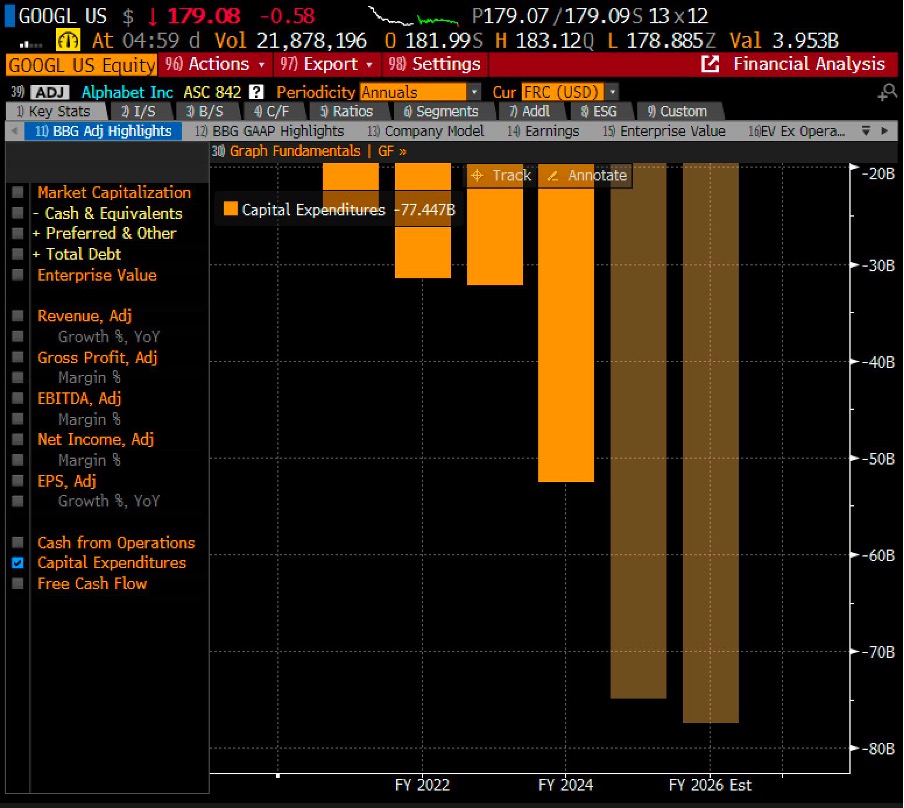Switch to BBG GAAP Highlights sub-tab

coord(269,131)
